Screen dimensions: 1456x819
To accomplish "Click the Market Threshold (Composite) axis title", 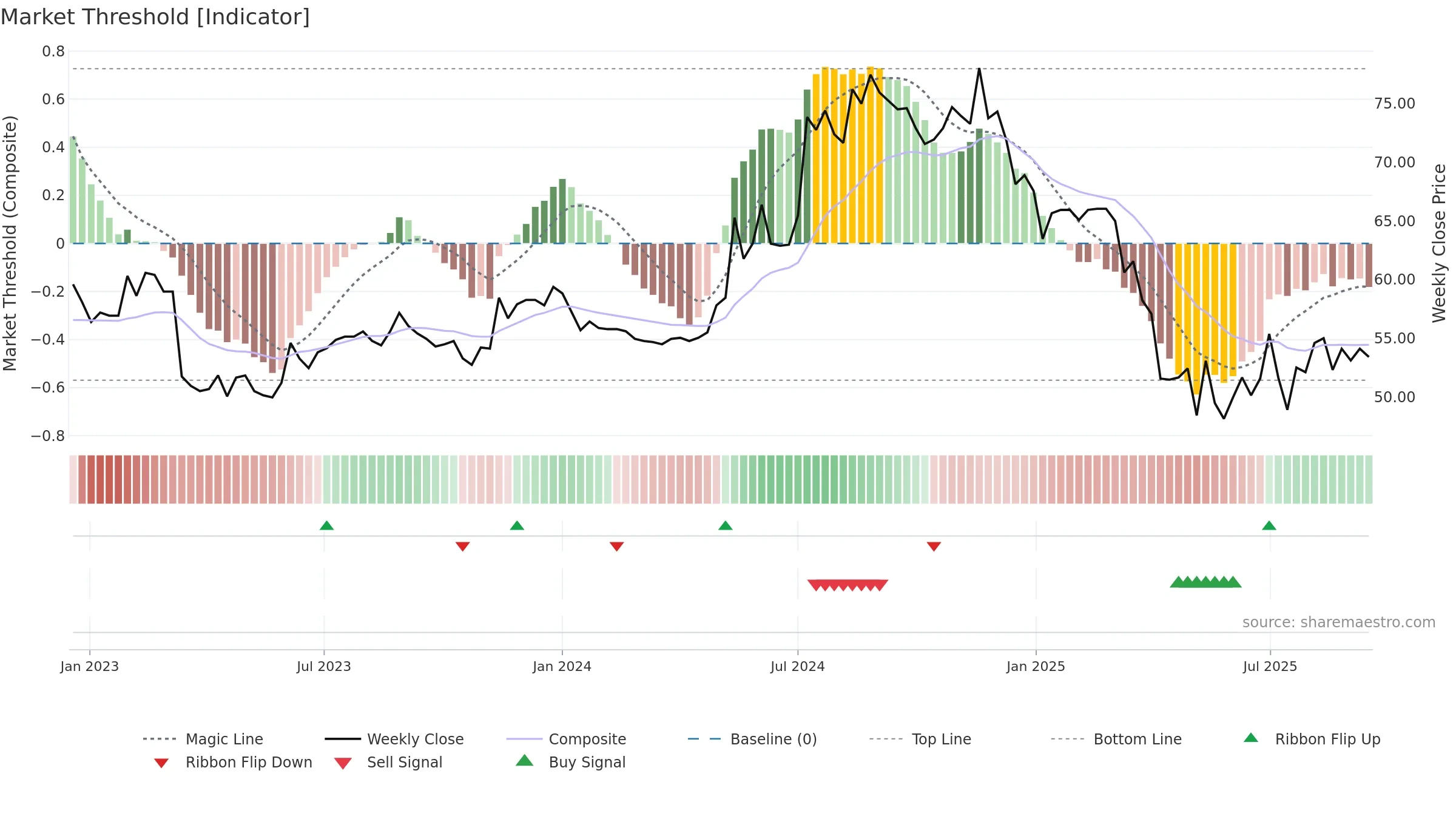I will point(10,243).
